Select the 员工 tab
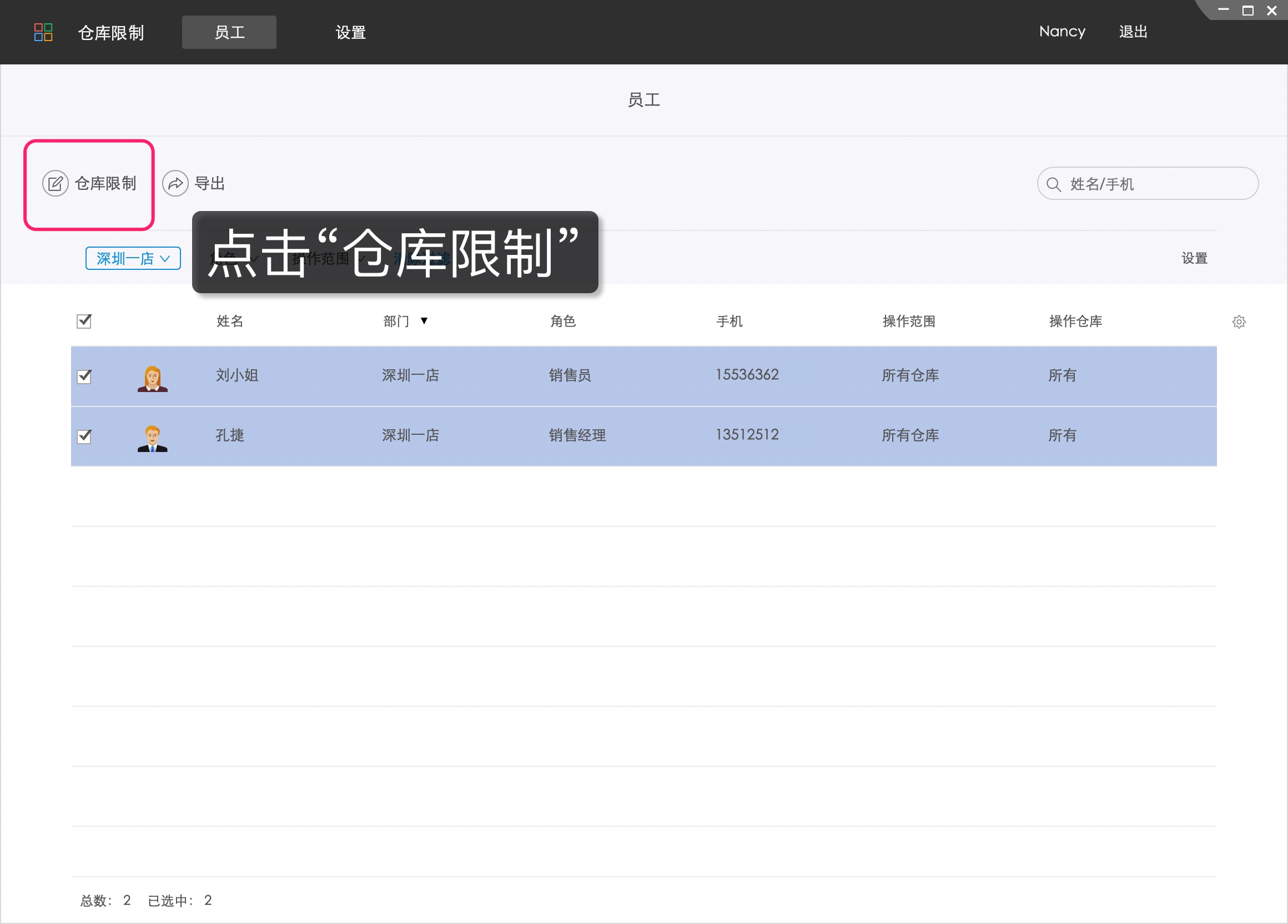 pyautogui.click(x=229, y=32)
